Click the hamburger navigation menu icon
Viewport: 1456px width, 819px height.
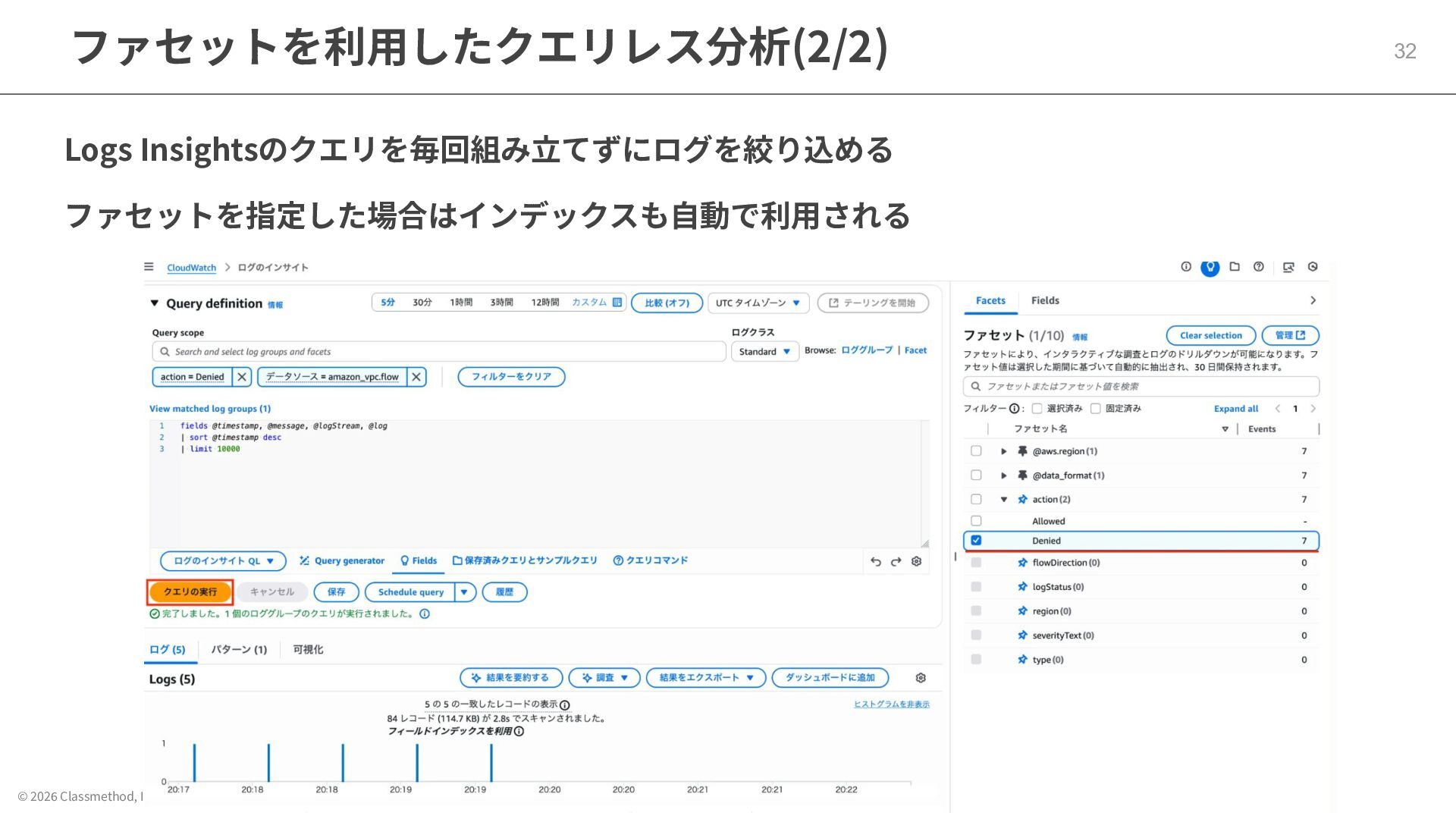pos(149,267)
